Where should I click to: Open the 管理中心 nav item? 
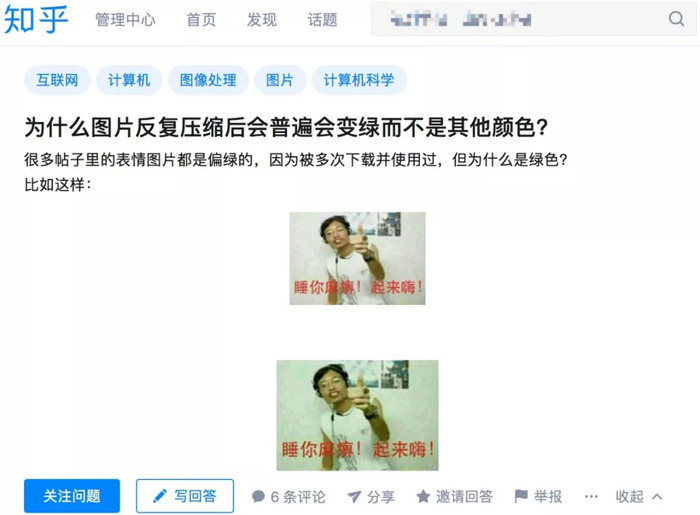125,20
